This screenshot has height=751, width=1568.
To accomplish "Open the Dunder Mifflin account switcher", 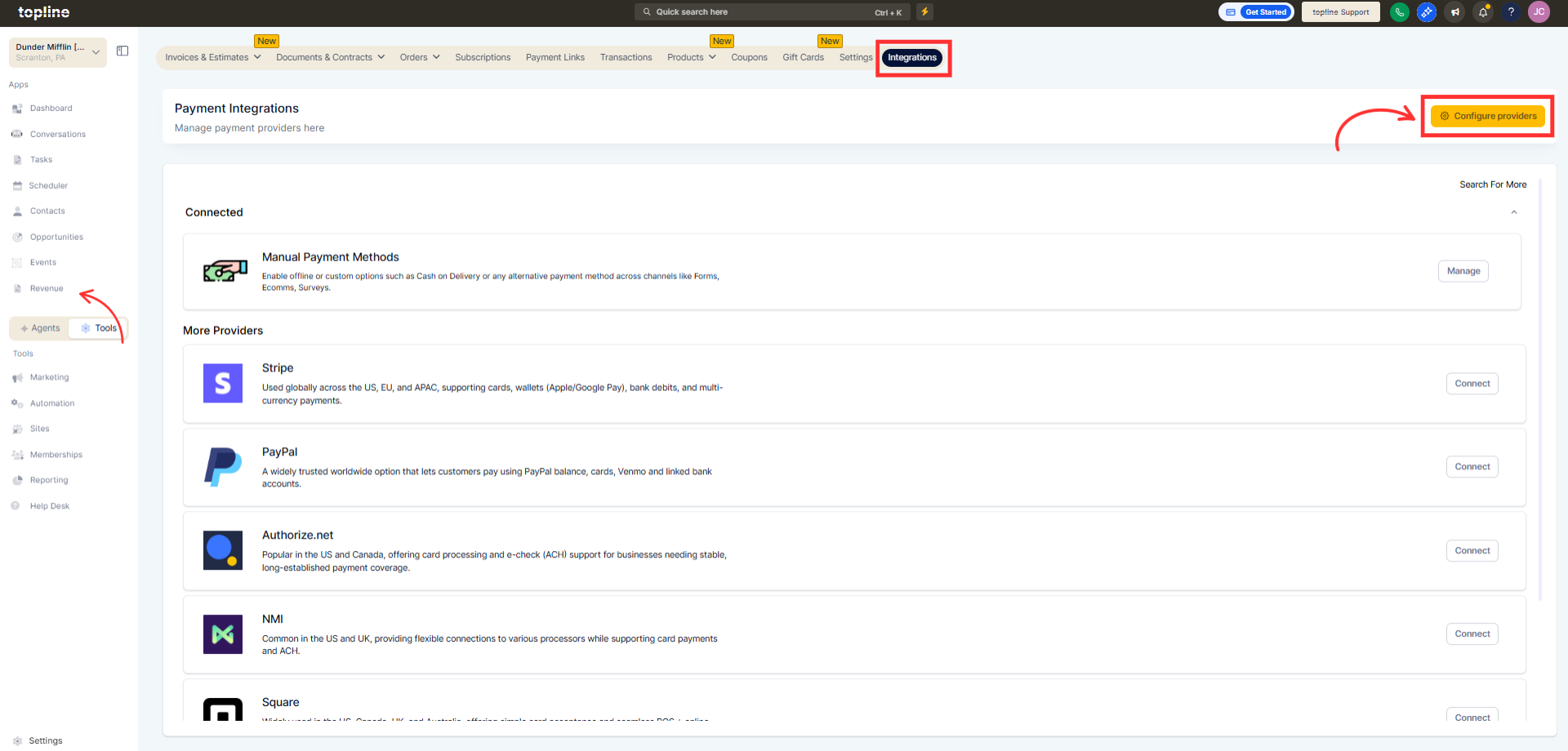I will point(58,52).
